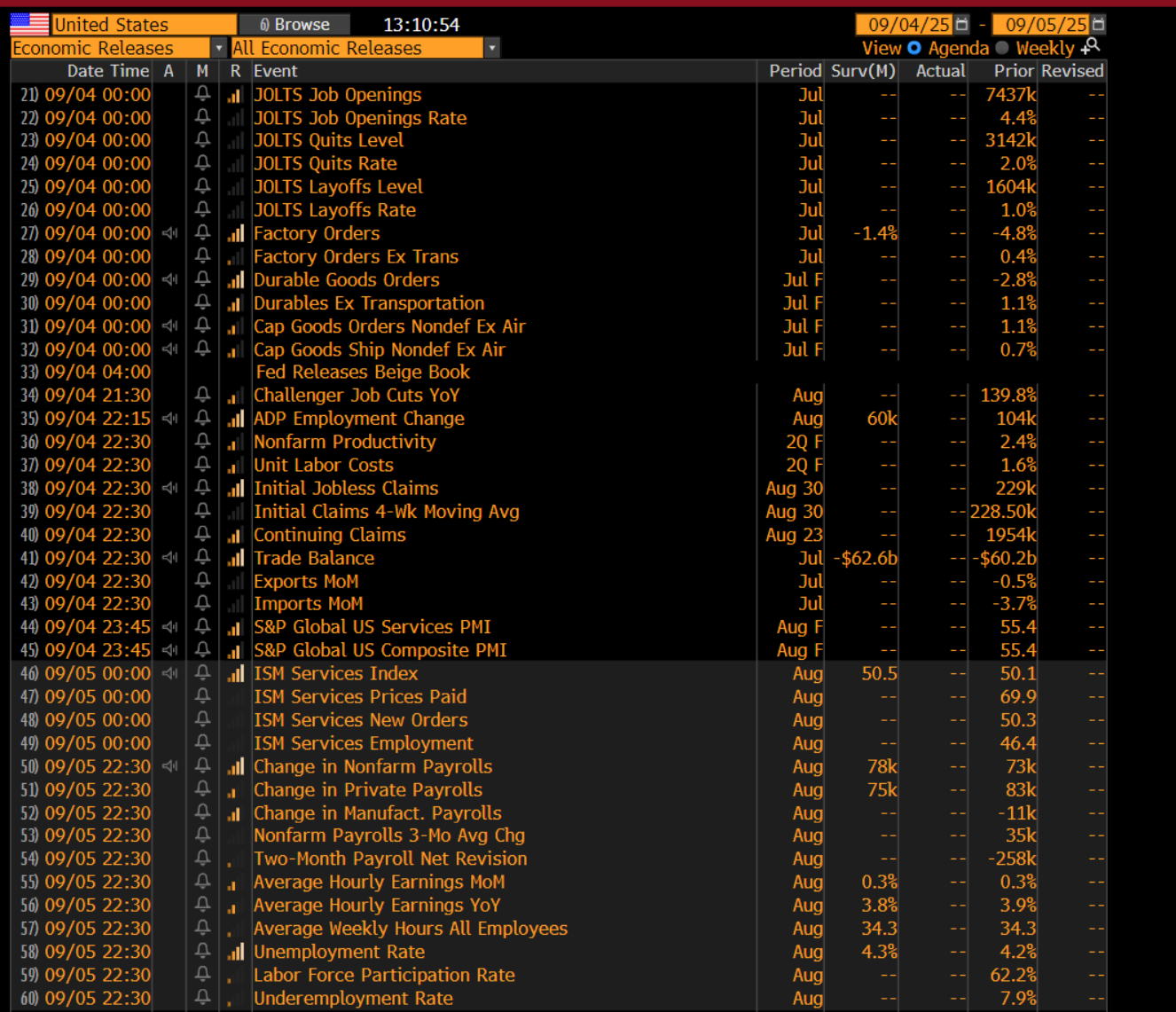
Task: Open the calendar picker icon for end date 09/05/25
Action: (1099, 24)
